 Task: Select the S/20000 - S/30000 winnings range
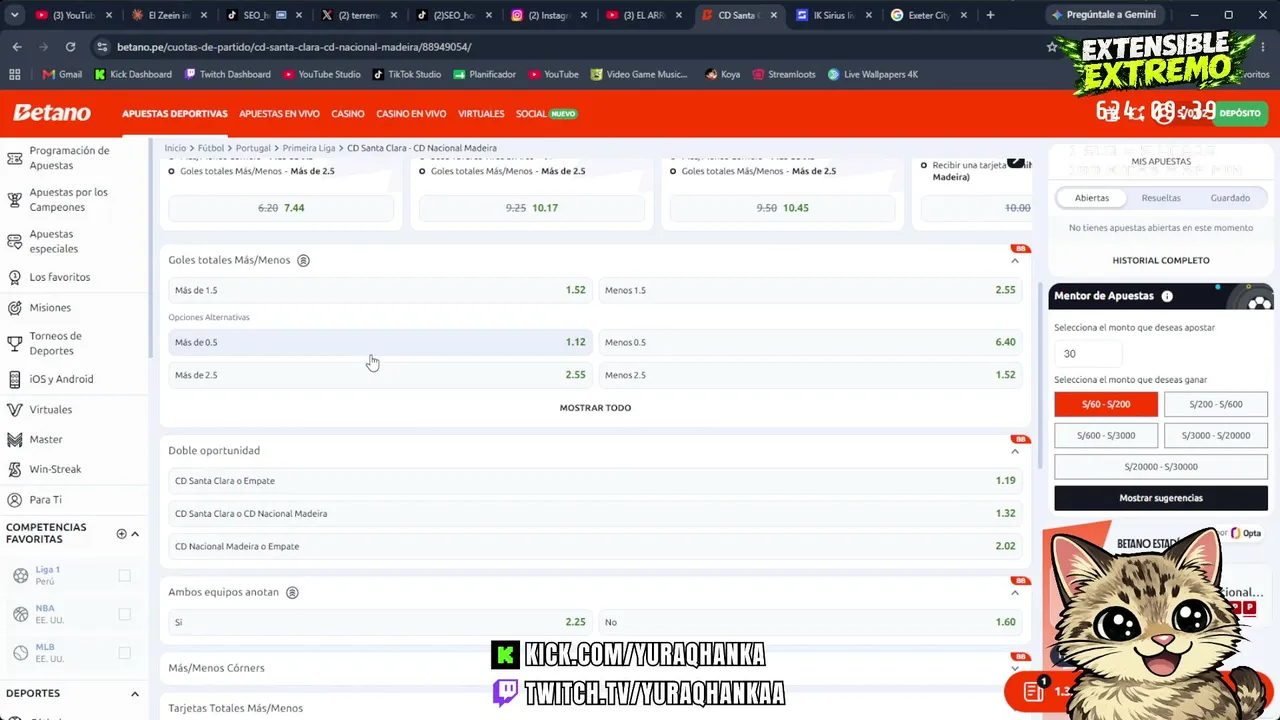coord(1161,467)
